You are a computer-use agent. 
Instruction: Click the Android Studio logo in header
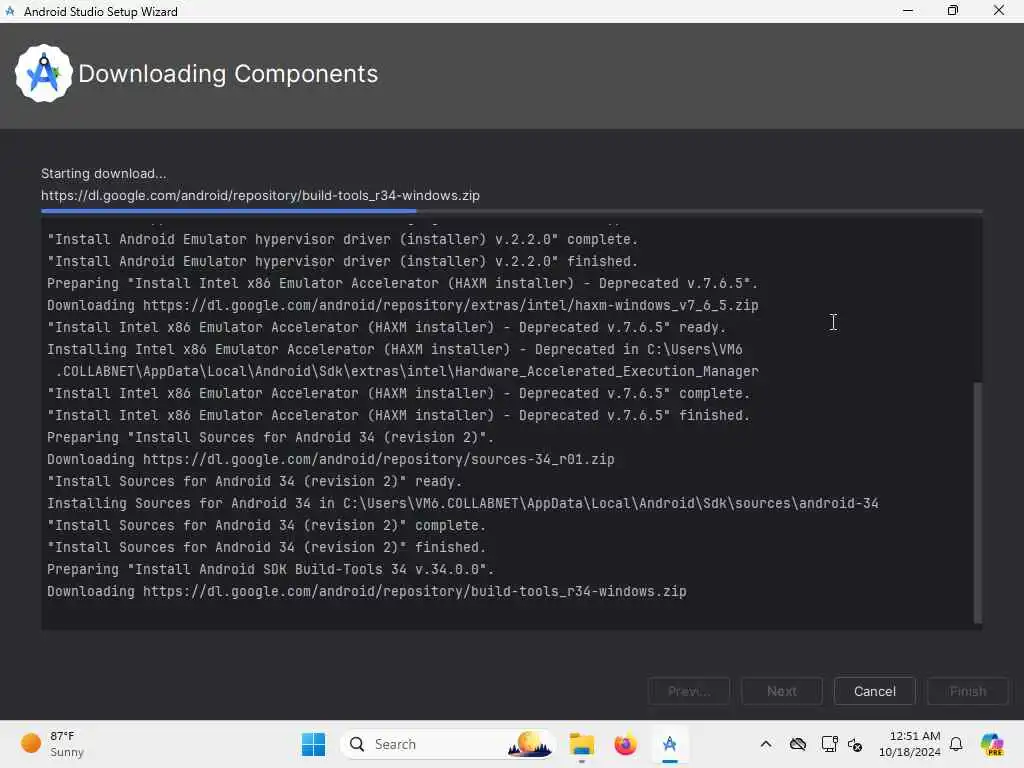44,74
